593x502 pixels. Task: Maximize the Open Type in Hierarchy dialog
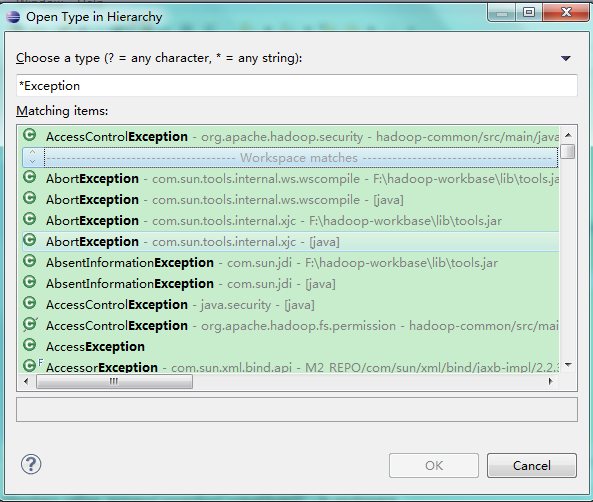(x=529, y=12)
